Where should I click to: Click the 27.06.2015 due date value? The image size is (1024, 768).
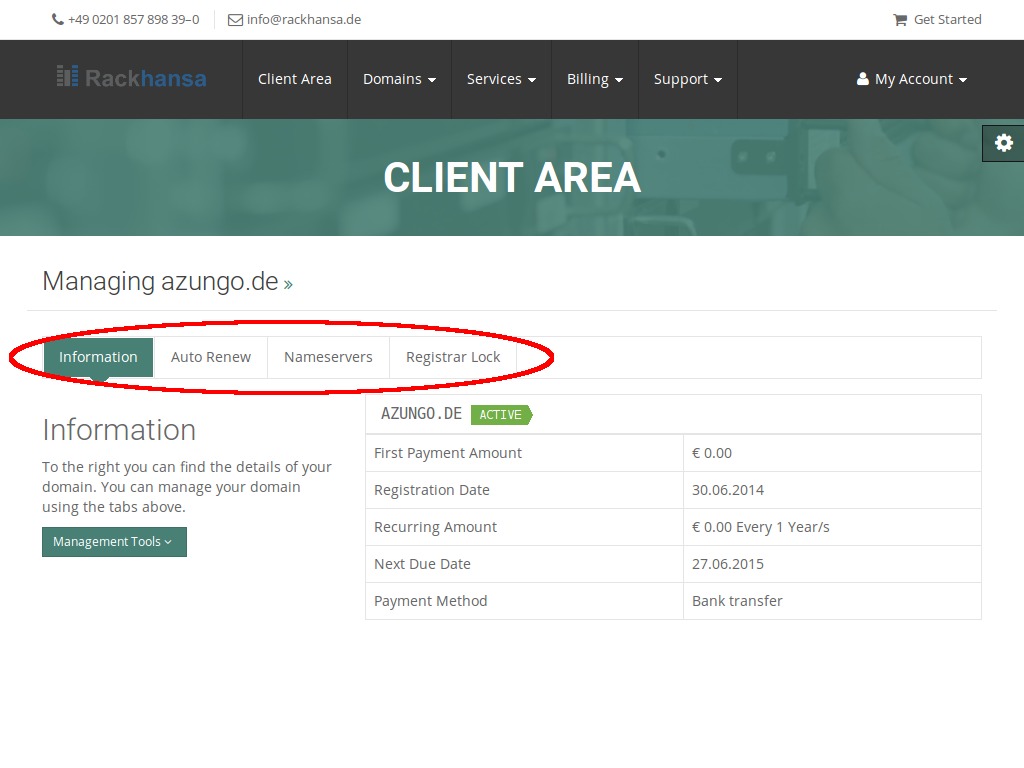[x=728, y=564]
